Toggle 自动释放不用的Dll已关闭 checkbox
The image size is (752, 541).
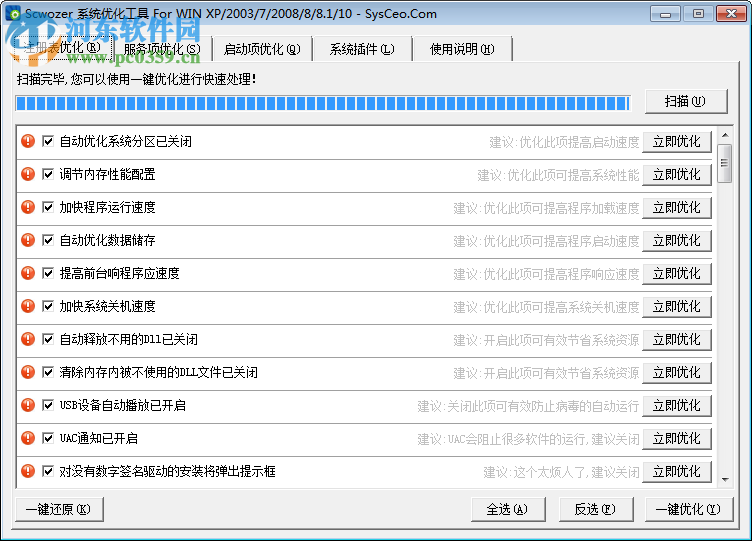click(47, 339)
